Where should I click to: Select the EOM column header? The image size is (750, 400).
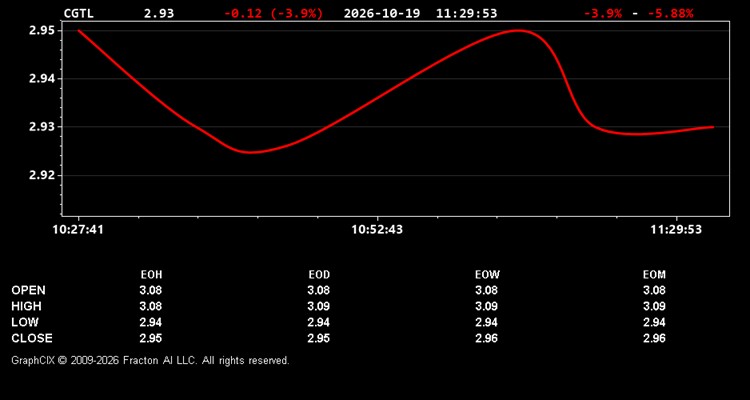654,275
